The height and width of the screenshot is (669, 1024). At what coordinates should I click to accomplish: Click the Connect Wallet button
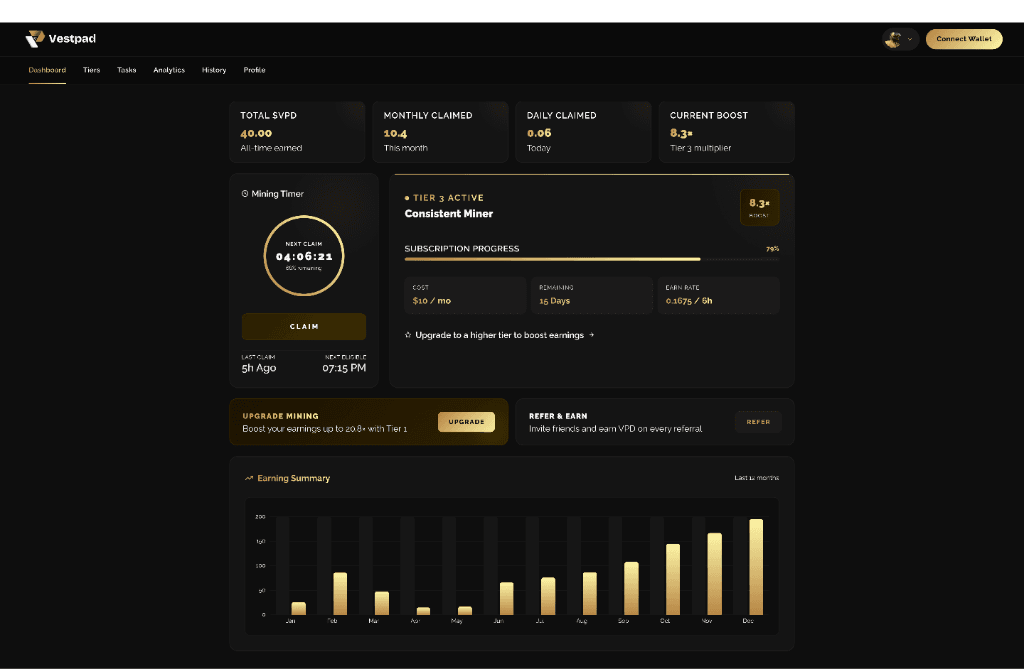coord(964,39)
